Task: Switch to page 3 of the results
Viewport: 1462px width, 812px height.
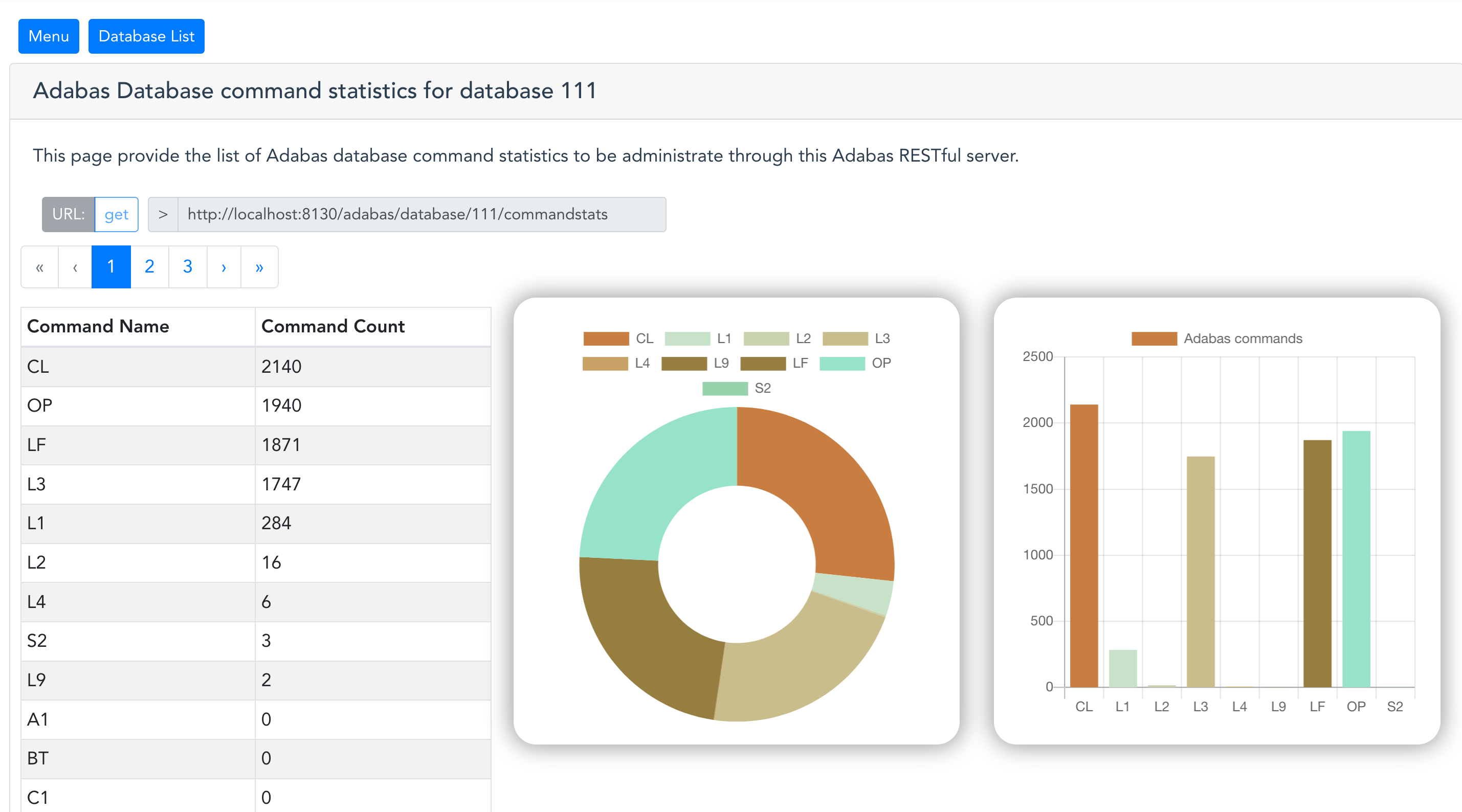Action: point(187,267)
